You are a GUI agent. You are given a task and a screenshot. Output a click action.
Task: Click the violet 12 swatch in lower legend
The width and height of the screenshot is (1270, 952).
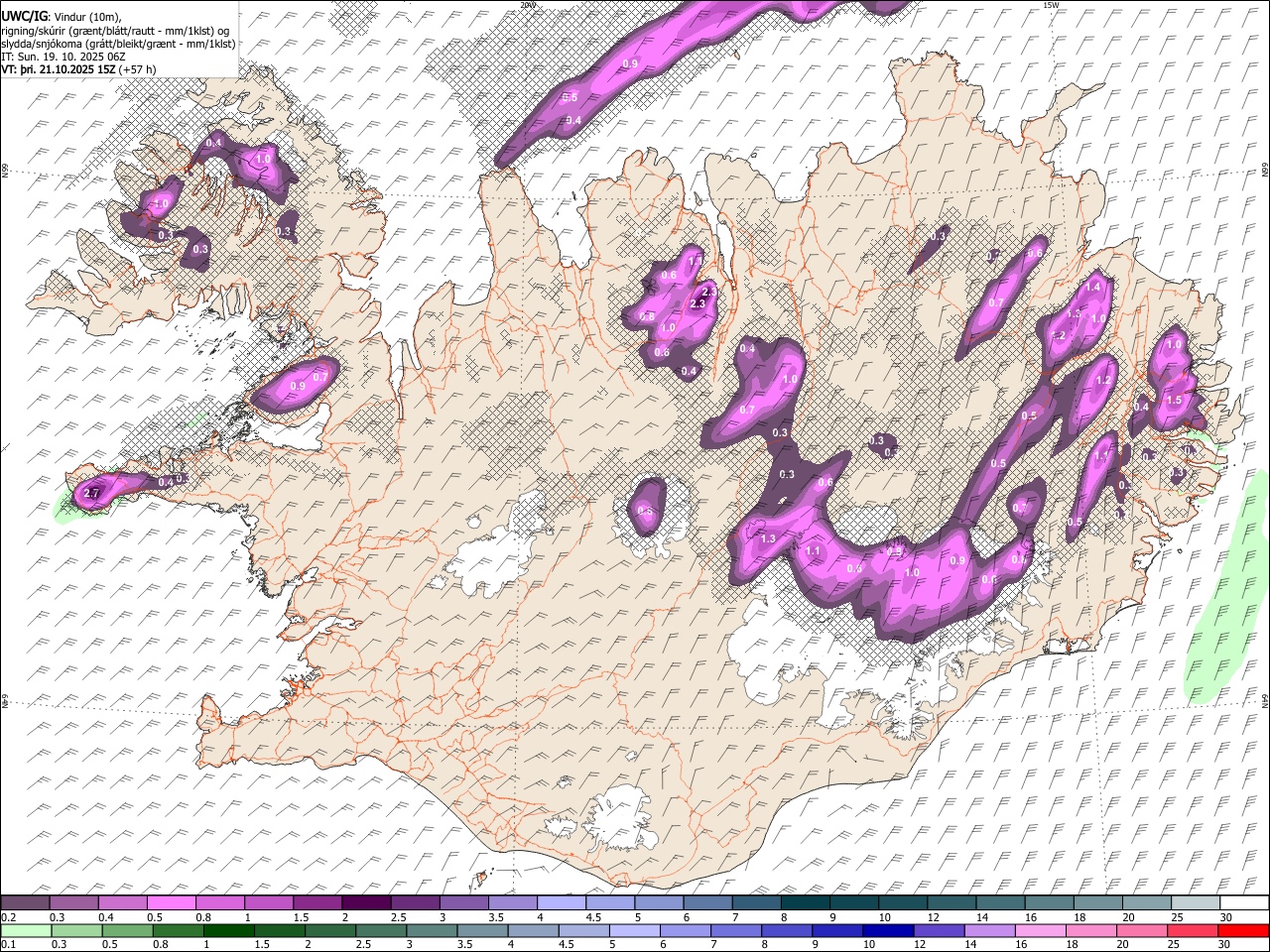click(938, 930)
